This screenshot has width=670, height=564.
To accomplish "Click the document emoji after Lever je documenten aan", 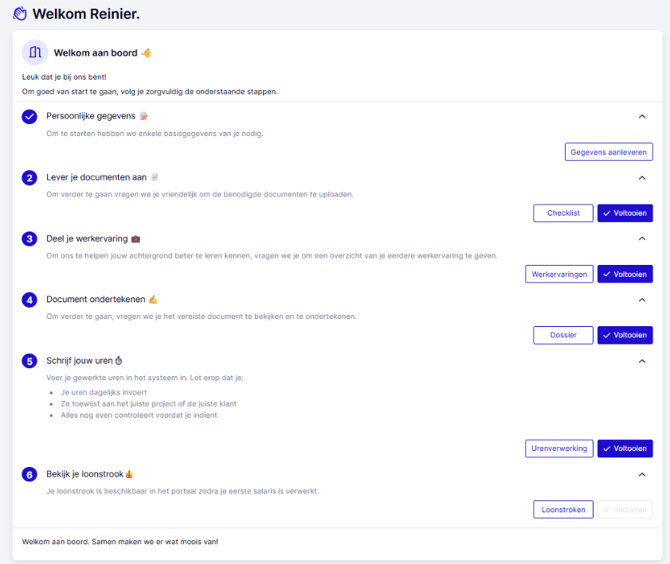I will coord(155,177).
